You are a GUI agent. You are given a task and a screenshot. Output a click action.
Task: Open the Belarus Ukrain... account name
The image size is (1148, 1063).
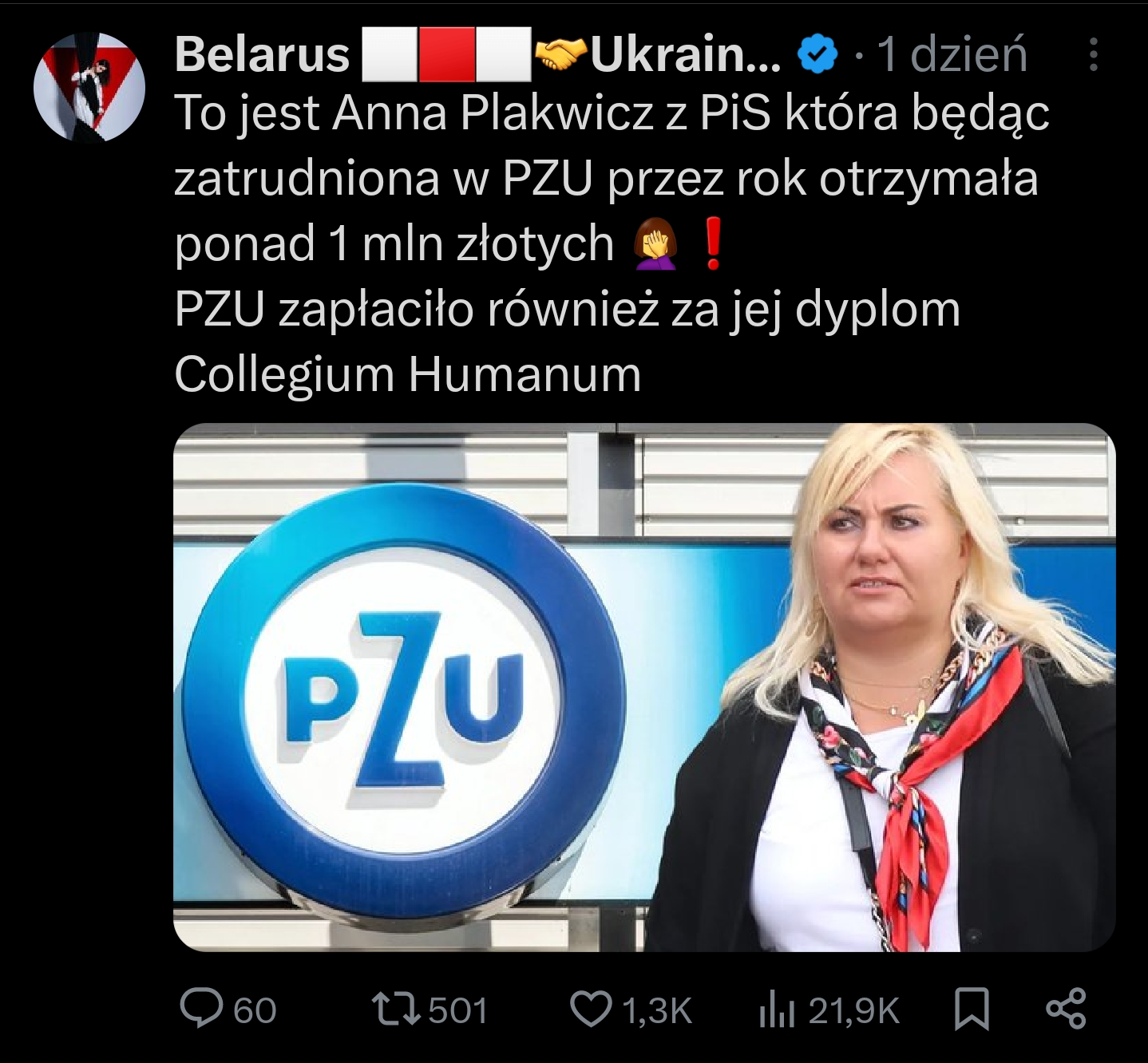coord(477,54)
